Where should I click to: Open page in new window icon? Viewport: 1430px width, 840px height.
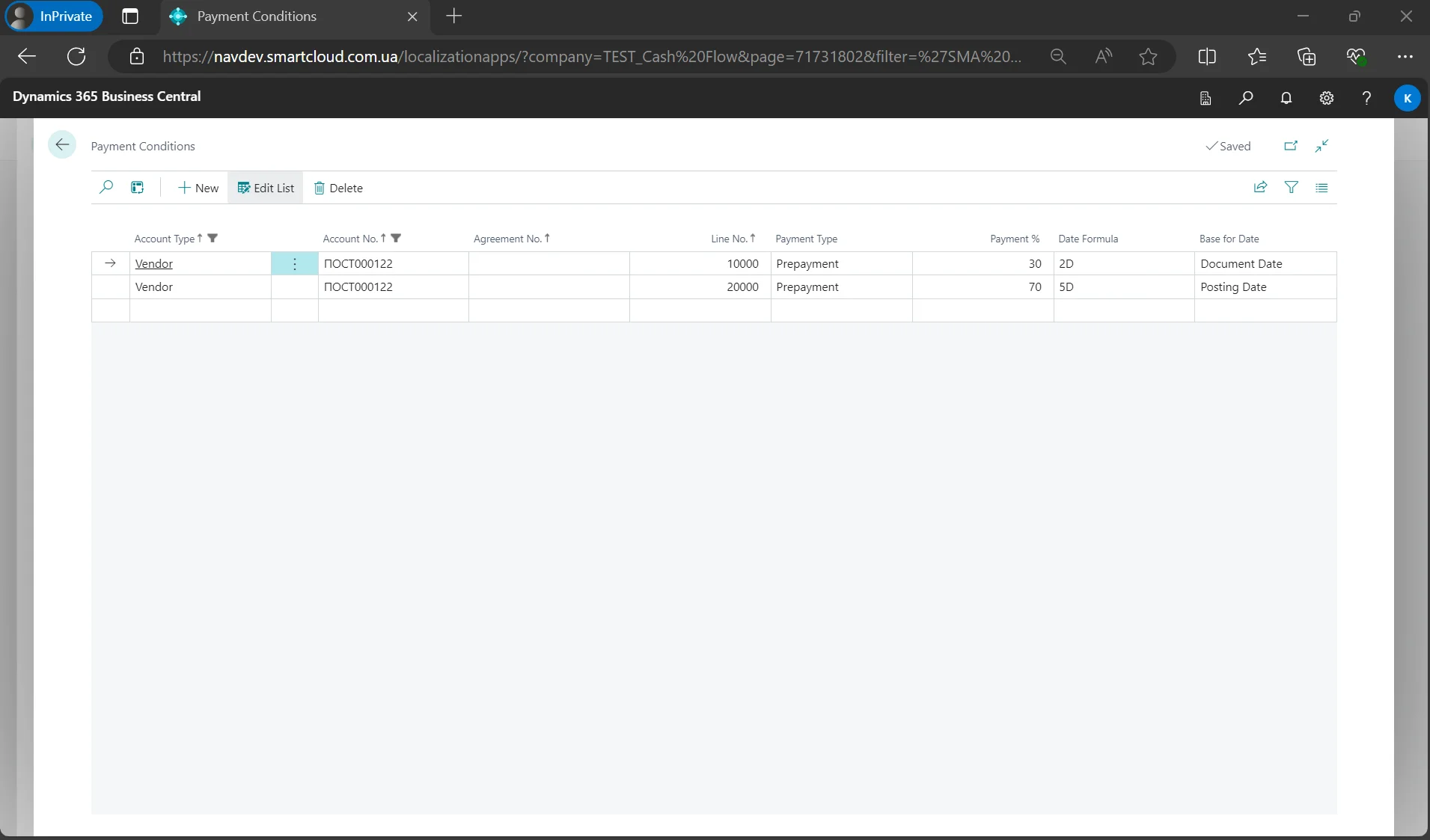1290,146
